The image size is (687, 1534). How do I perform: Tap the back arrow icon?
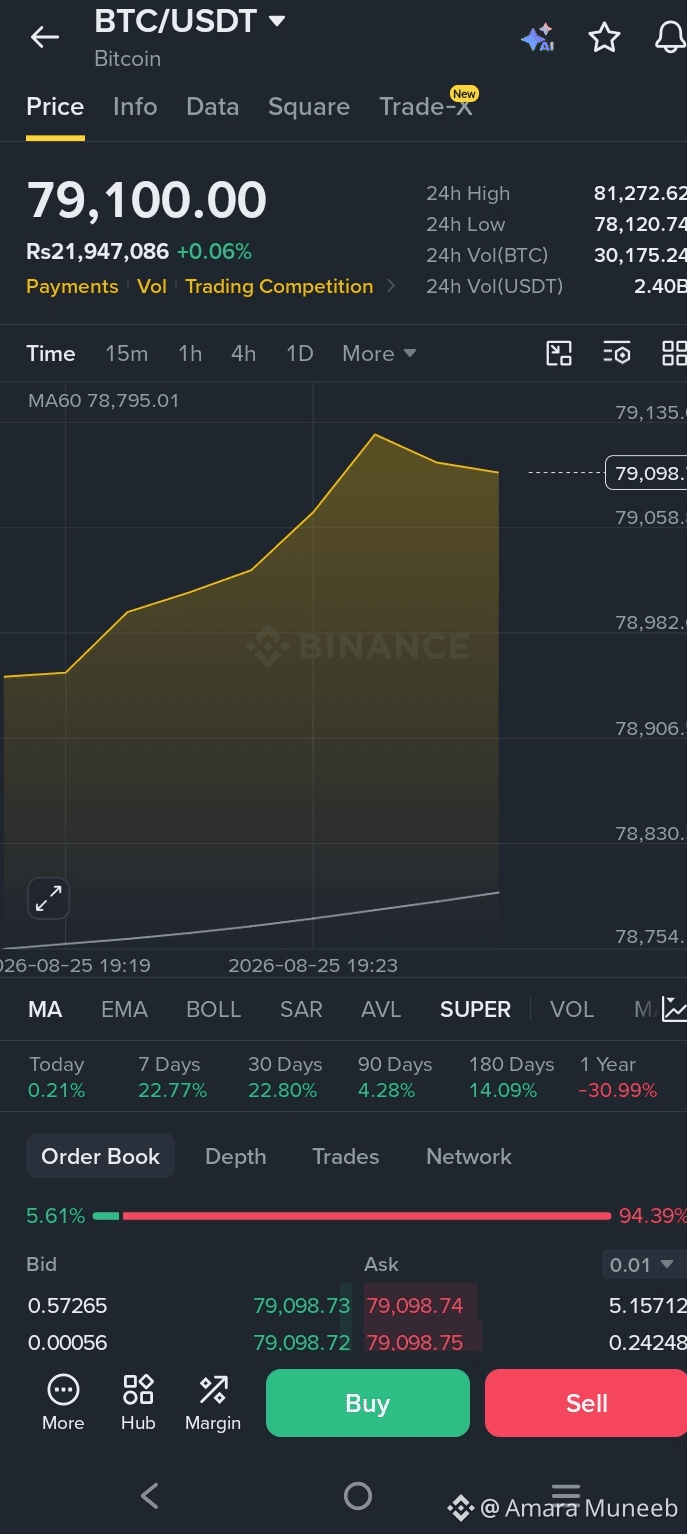45,38
